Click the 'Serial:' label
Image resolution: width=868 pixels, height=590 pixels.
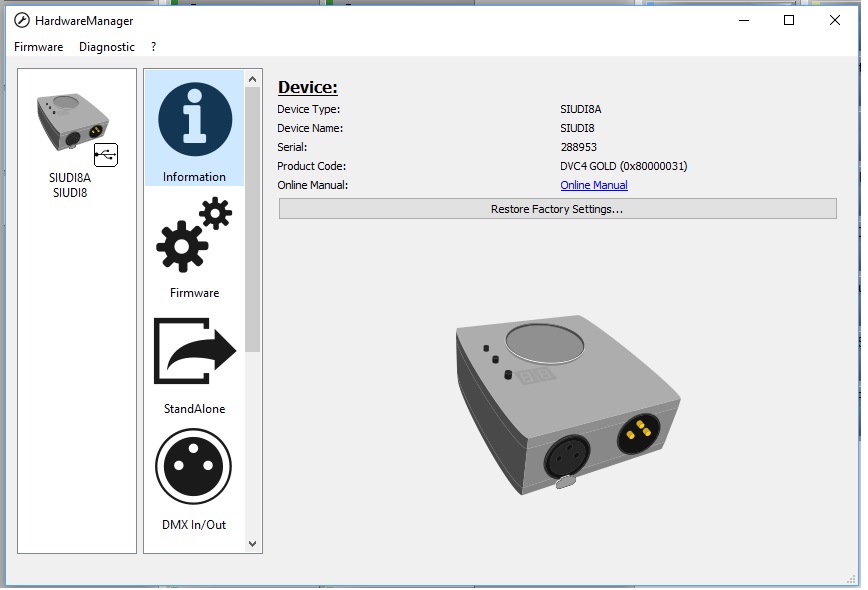292,147
